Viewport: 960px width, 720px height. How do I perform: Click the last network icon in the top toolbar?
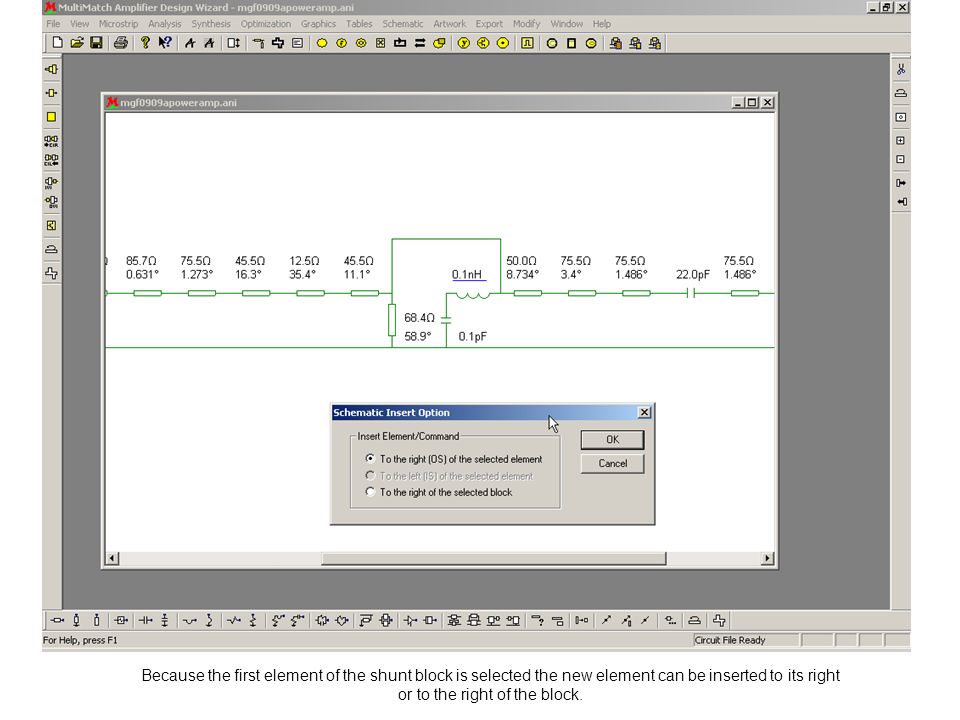pyautogui.click(x=654, y=43)
